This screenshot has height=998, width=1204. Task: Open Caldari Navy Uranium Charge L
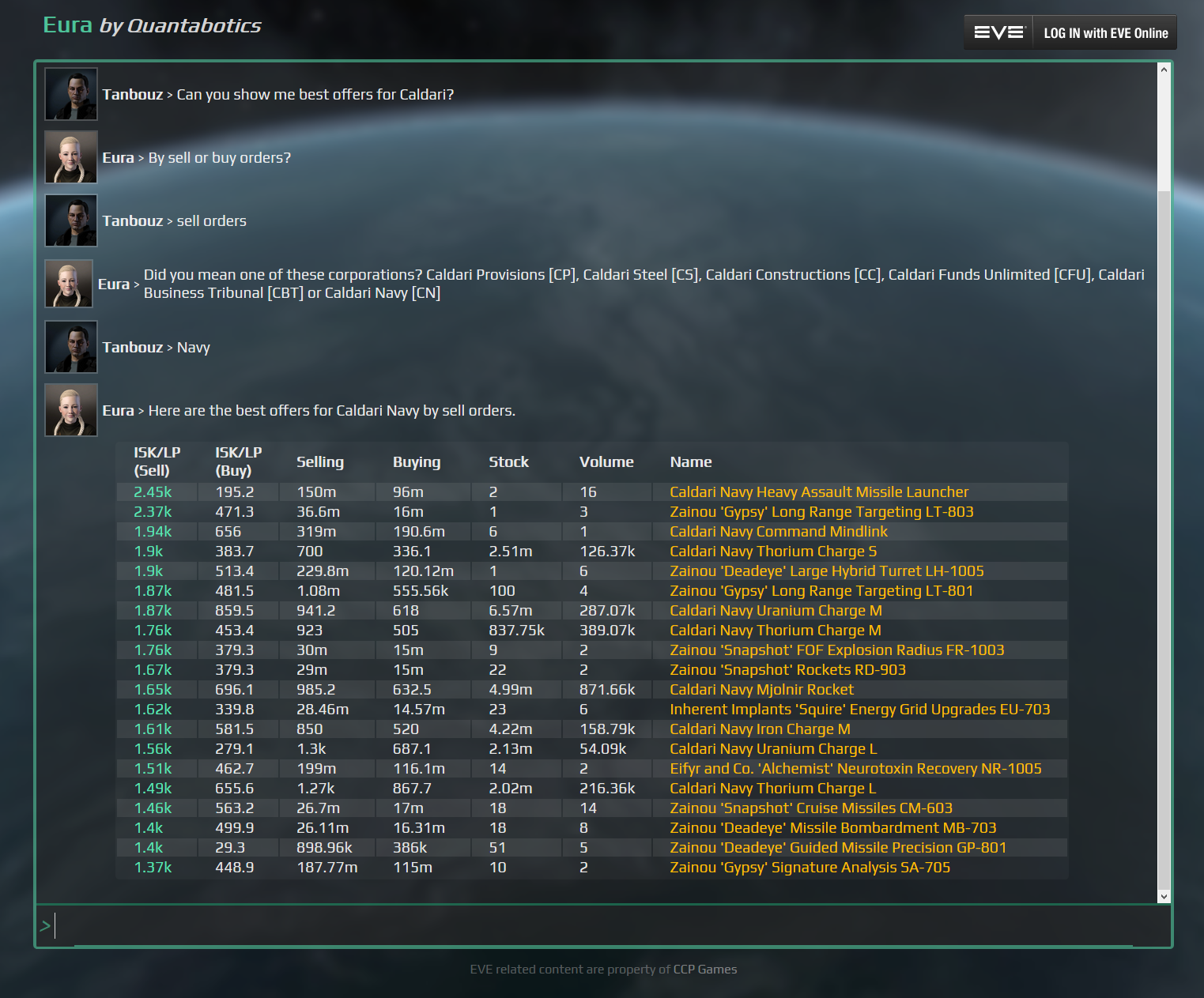point(773,748)
